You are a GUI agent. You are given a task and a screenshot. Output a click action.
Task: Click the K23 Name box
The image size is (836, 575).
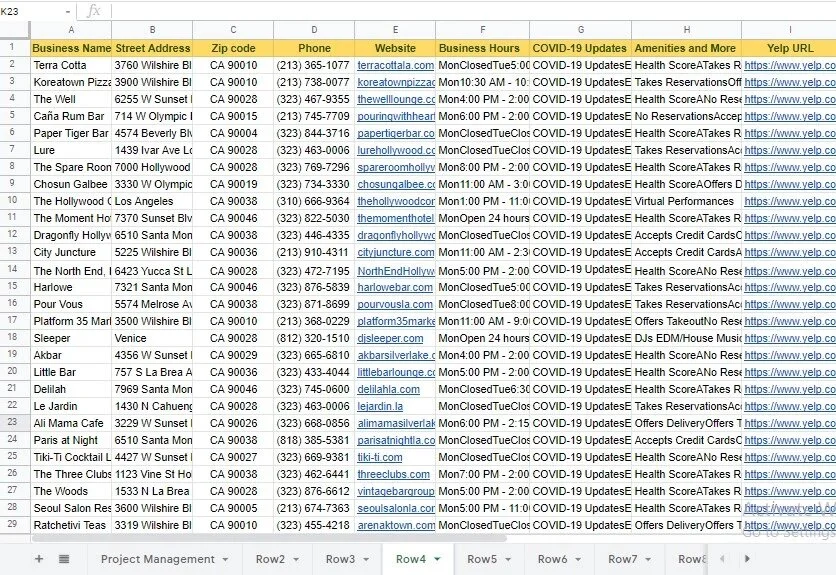(x=32, y=11)
